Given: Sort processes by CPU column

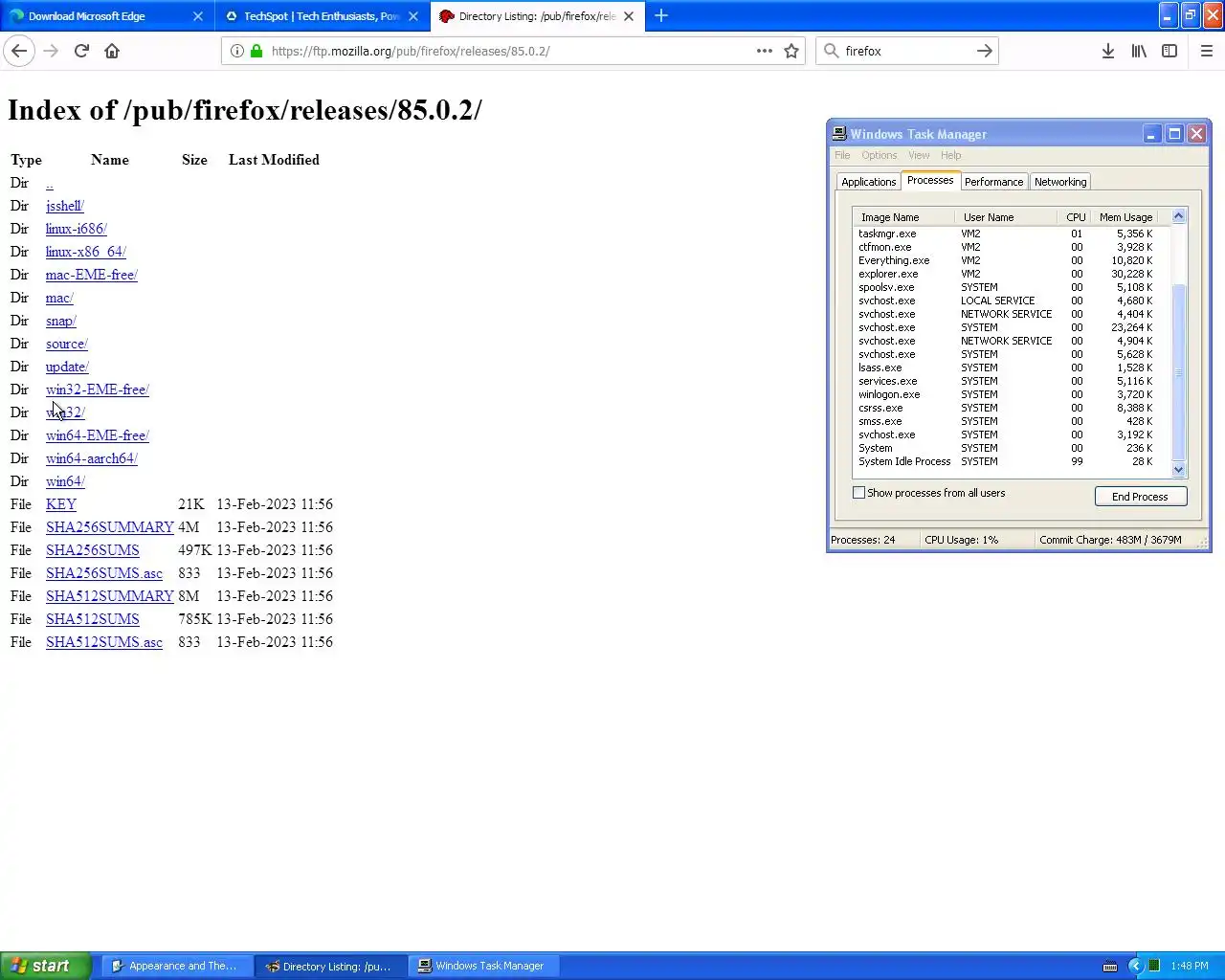Looking at the screenshot, I should tap(1076, 217).
